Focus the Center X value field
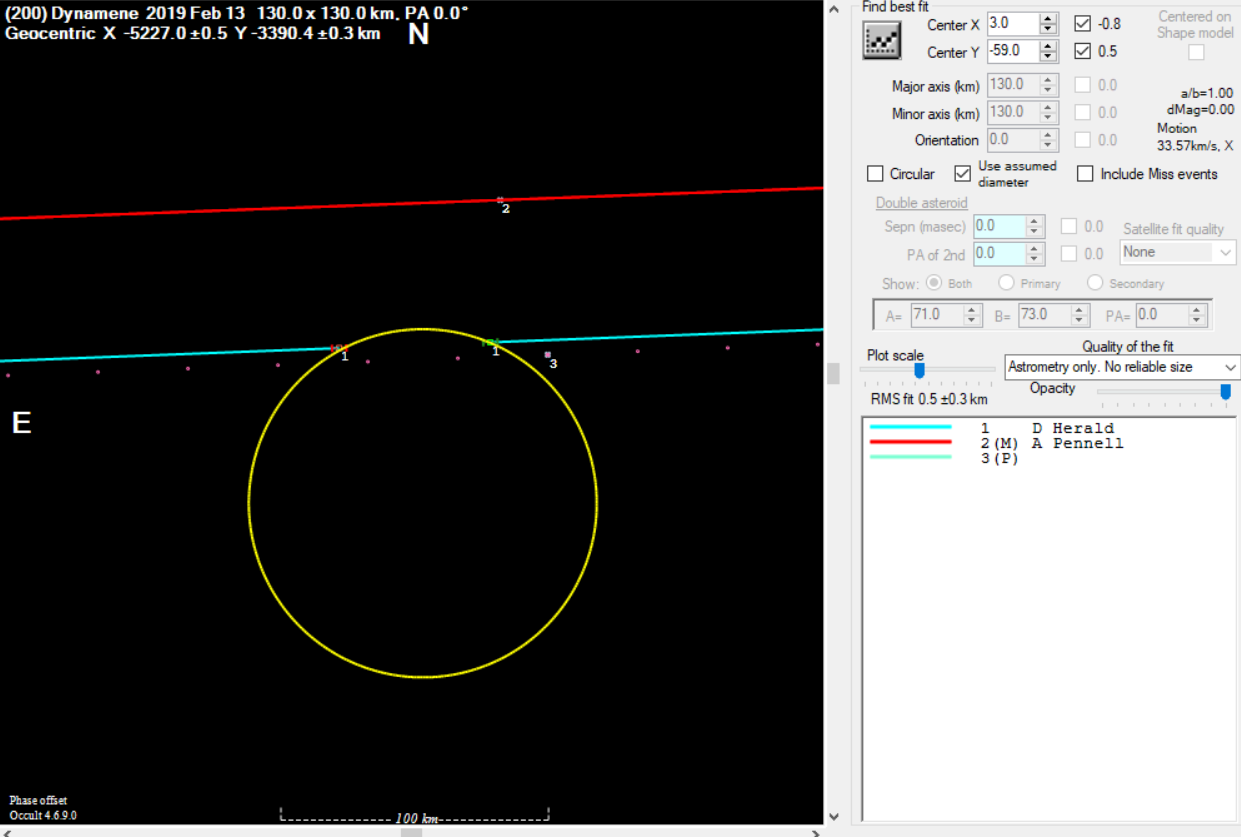1241x837 pixels. tap(1012, 24)
